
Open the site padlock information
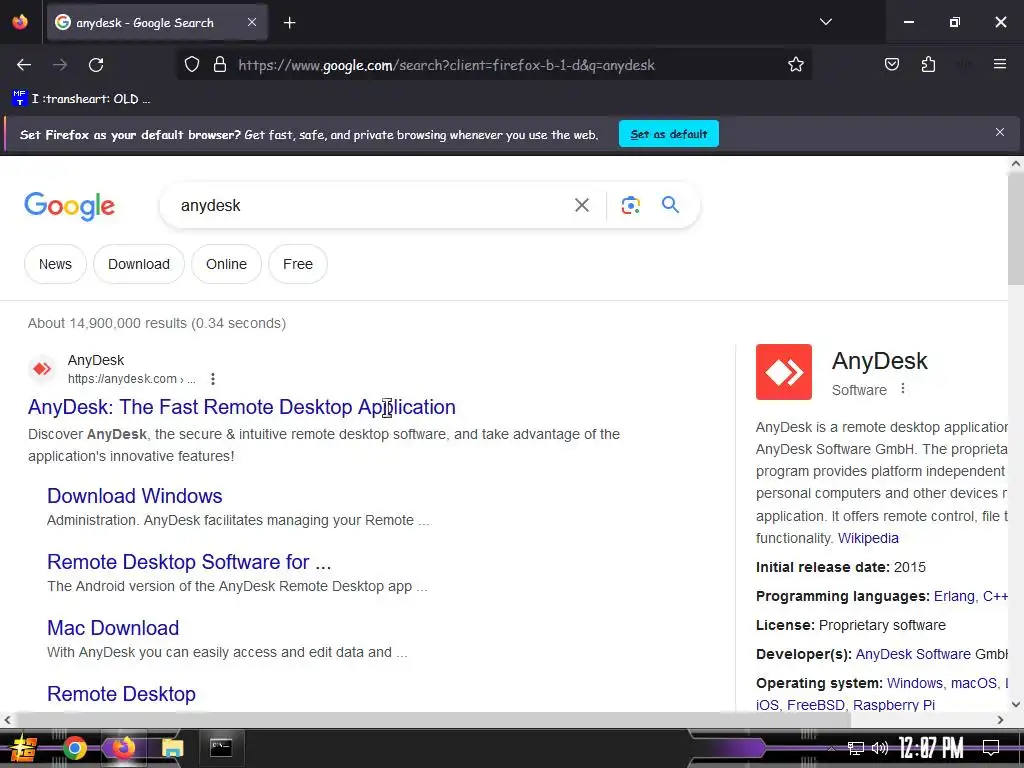click(x=220, y=65)
